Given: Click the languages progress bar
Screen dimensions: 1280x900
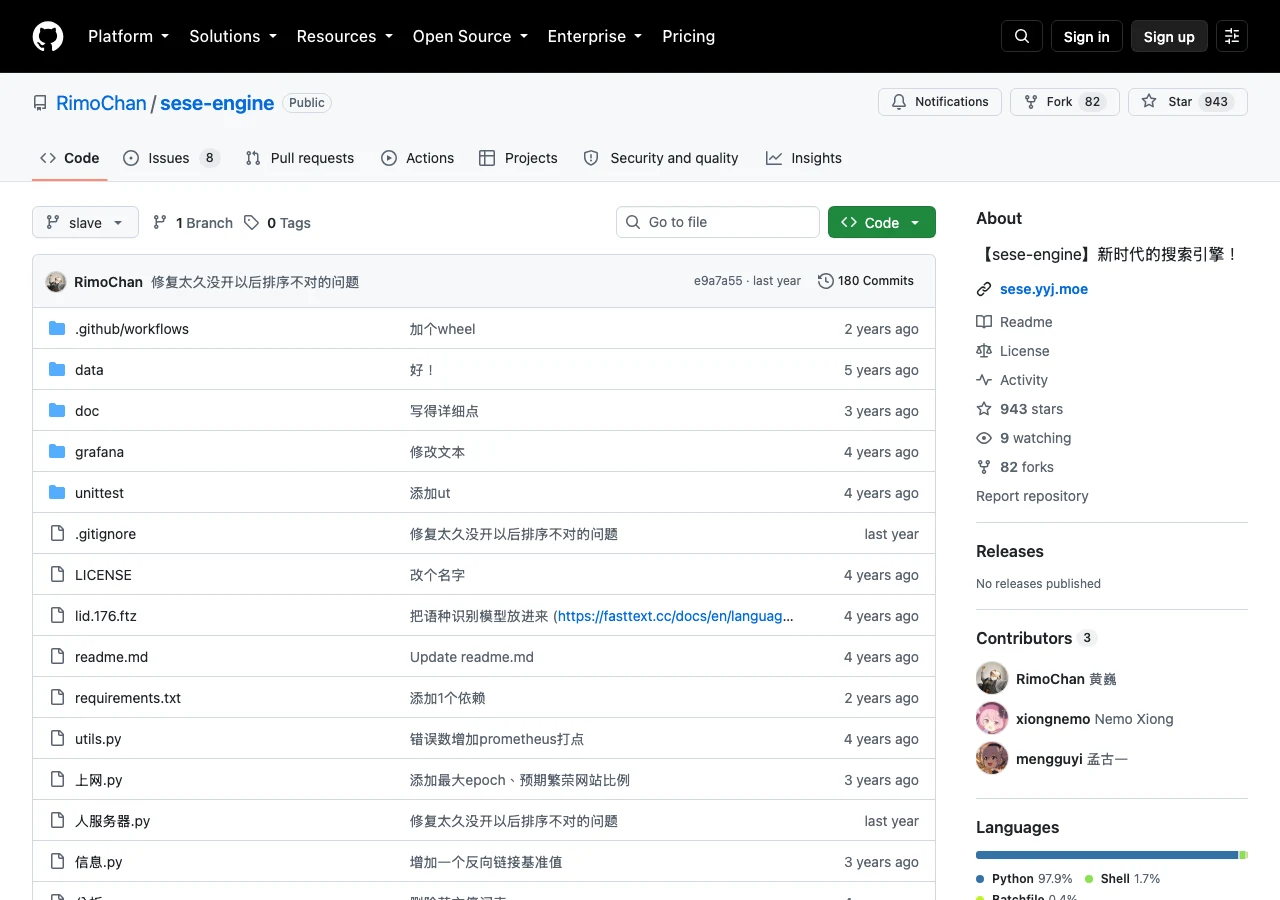Looking at the screenshot, I should (1112, 855).
